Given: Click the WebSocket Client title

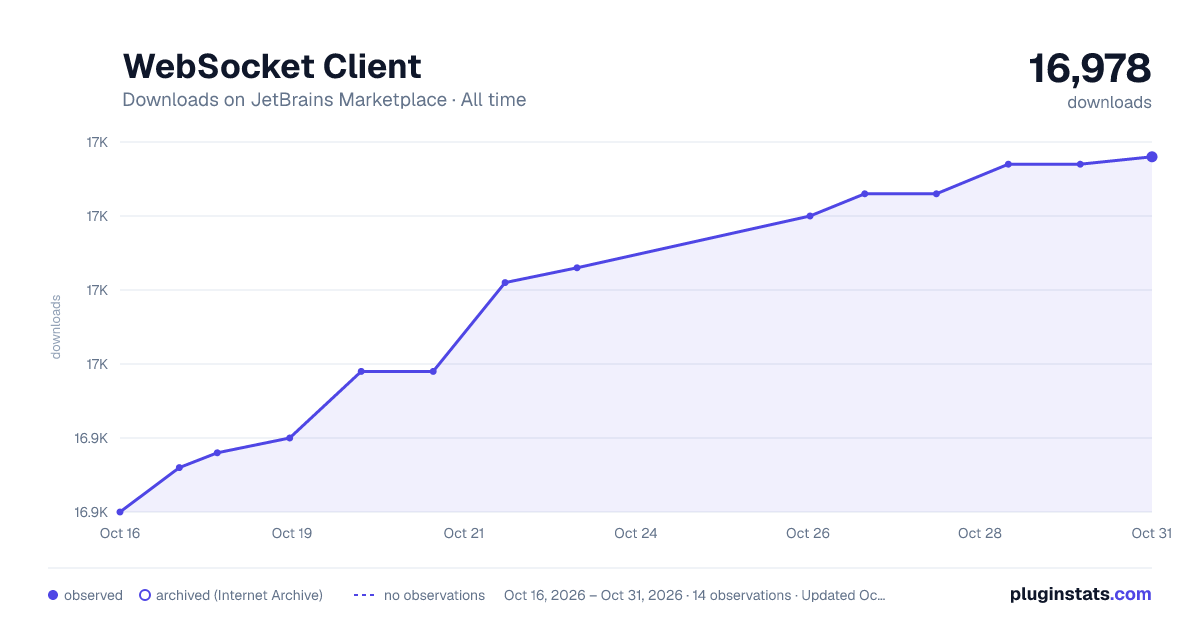Looking at the screenshot, I should pyautogui.click(x=272, y=66).
